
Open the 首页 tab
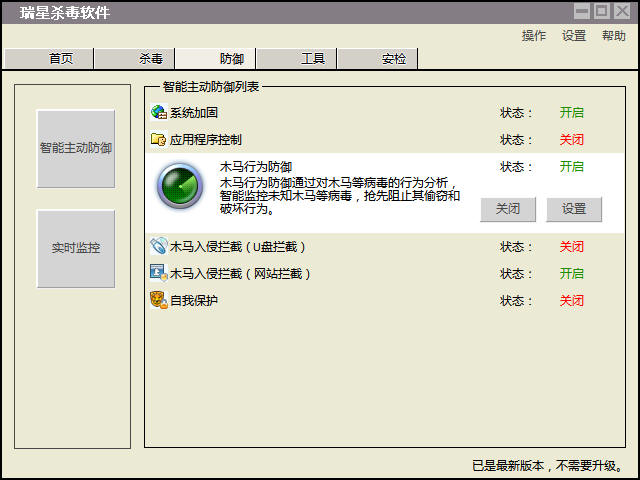[49, 59]
